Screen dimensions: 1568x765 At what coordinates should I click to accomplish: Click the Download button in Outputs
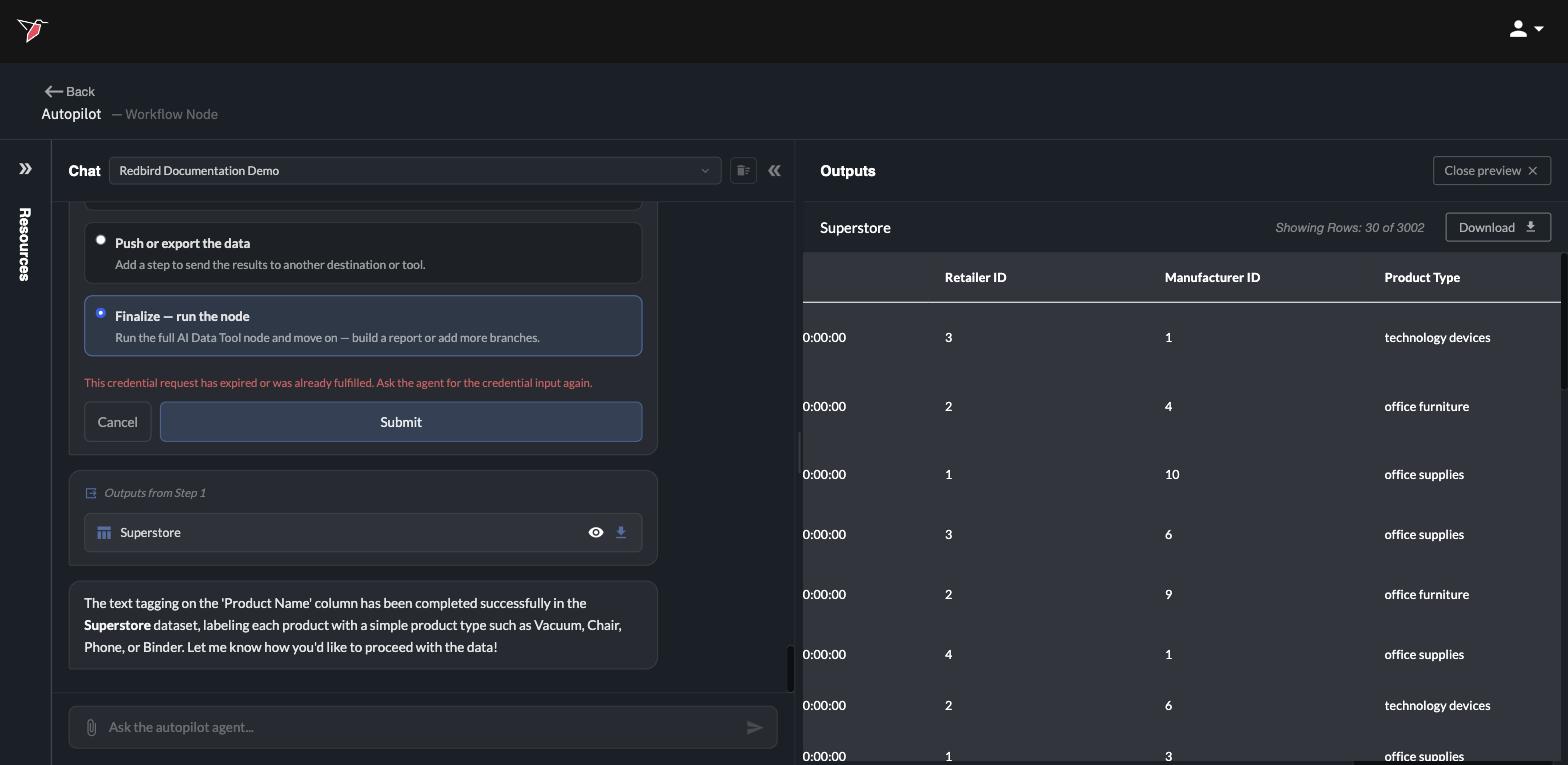[x=1498, y=227]
